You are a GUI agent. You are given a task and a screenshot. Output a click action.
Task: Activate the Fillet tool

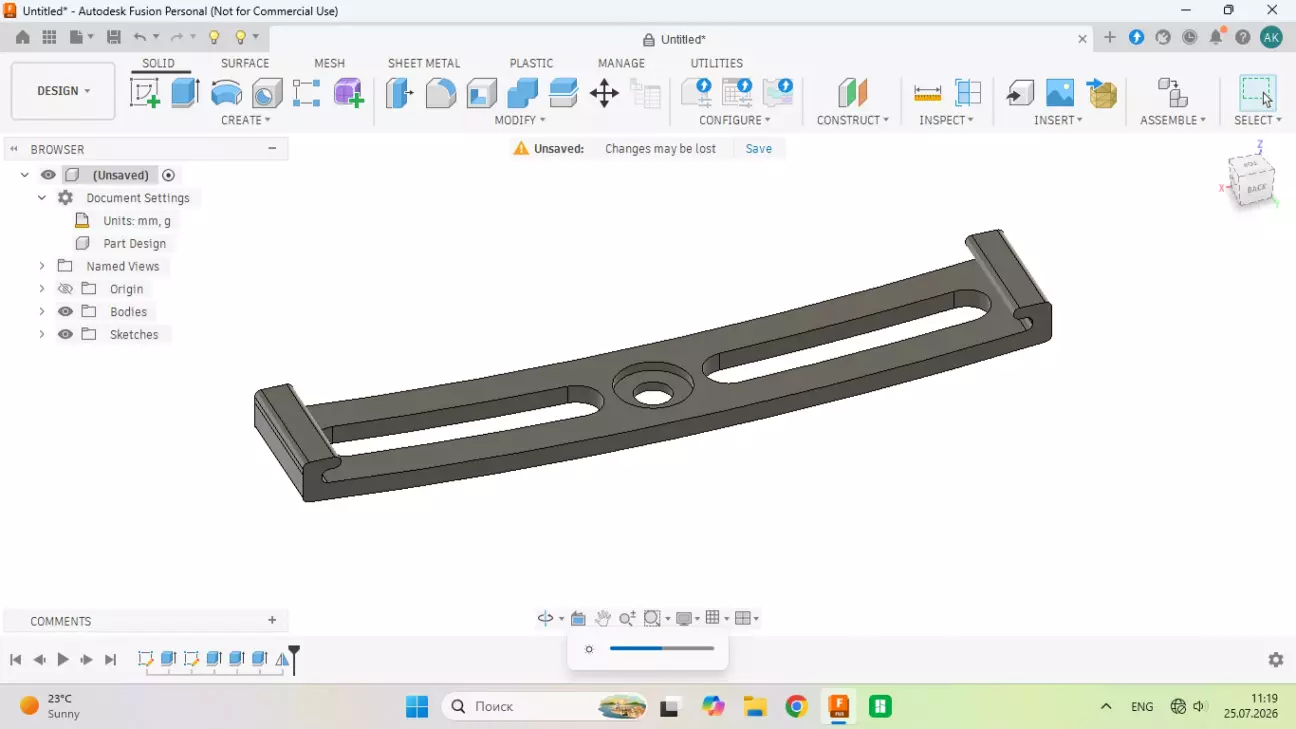(441, 93)
